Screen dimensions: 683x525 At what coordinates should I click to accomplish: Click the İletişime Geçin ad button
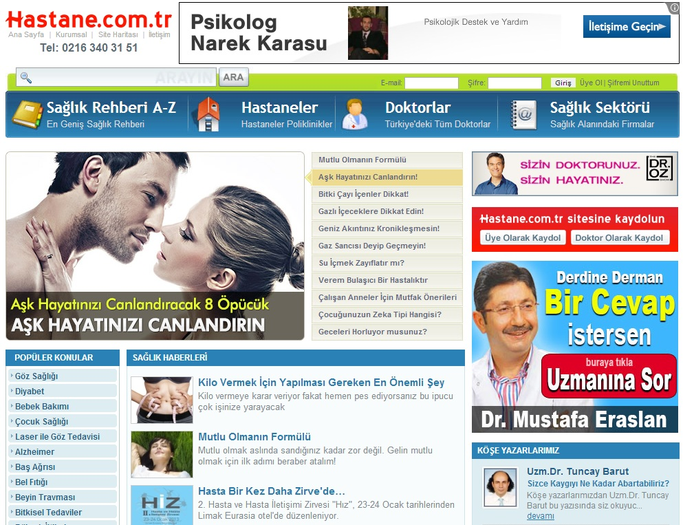(x=626, y=27)
